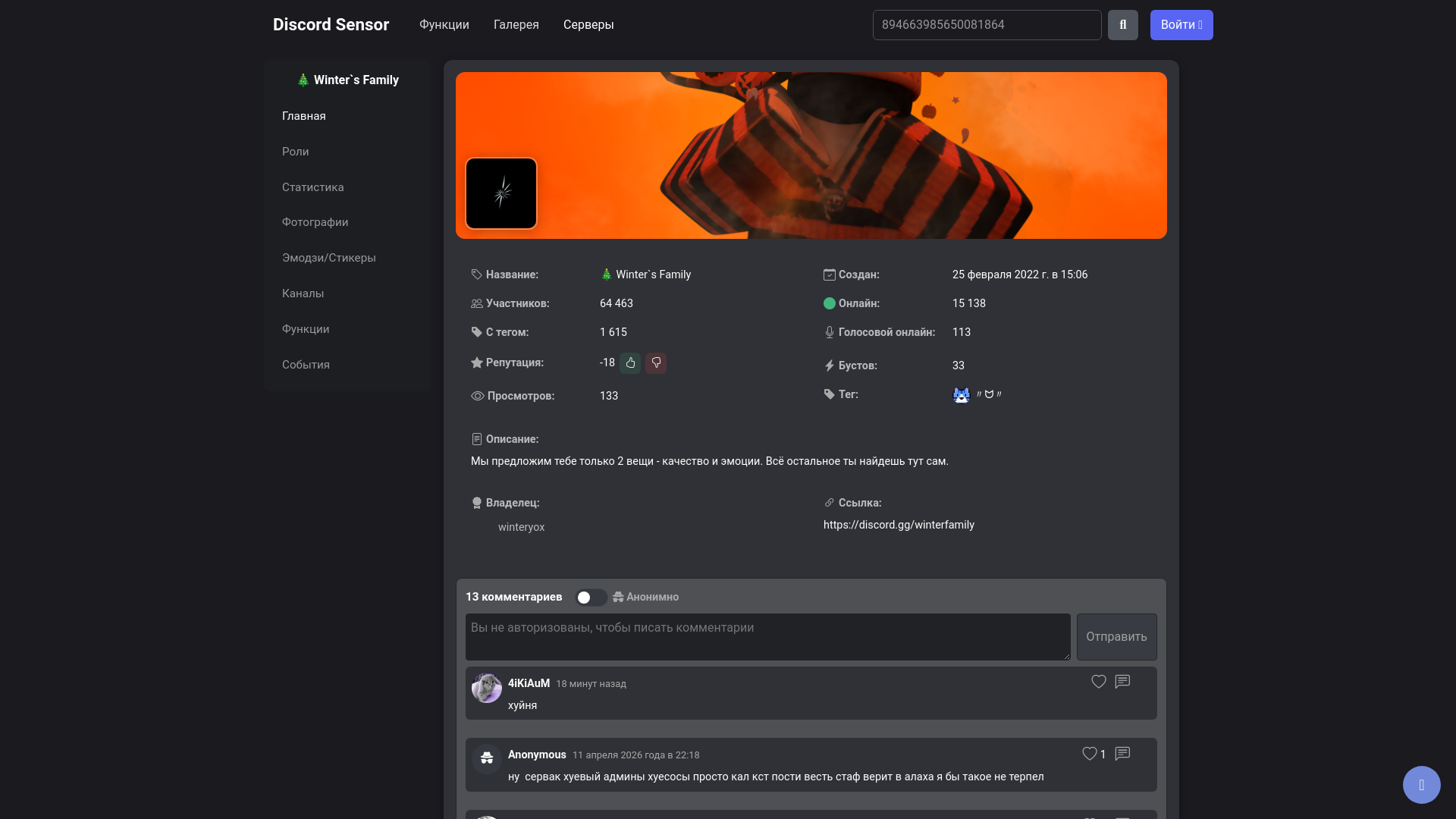
Task: Upvote the server reputation
Action: click(630, 363)
